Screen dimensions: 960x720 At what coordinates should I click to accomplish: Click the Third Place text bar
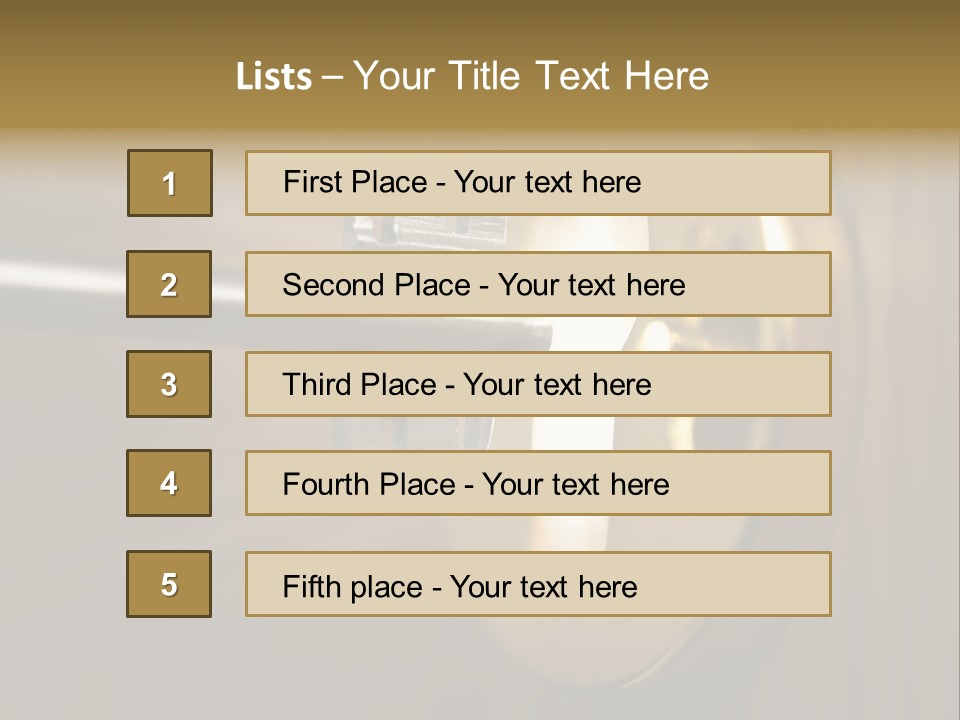538,384
